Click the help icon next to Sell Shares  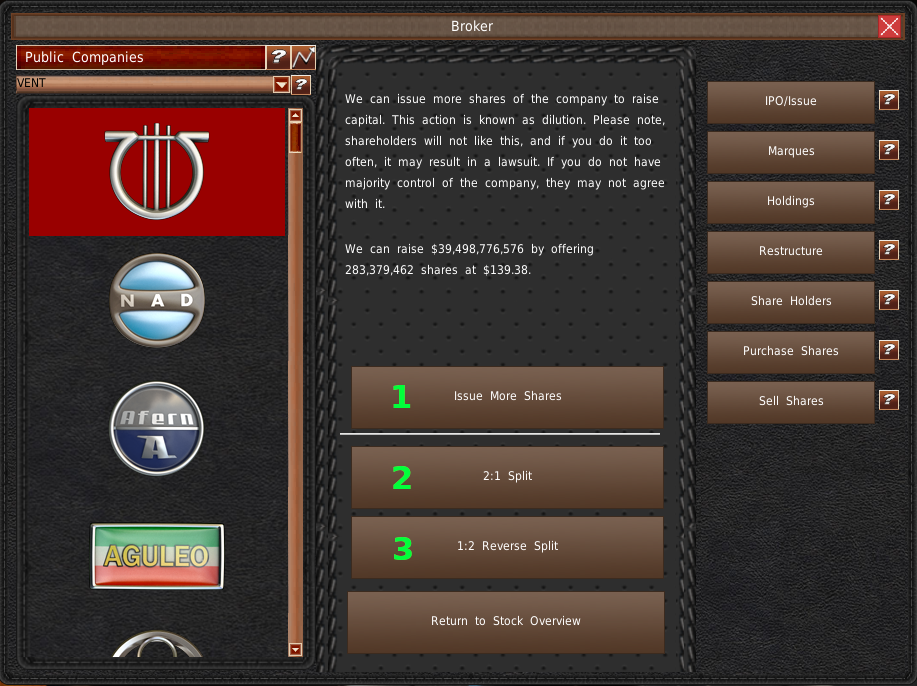(888, 400)
